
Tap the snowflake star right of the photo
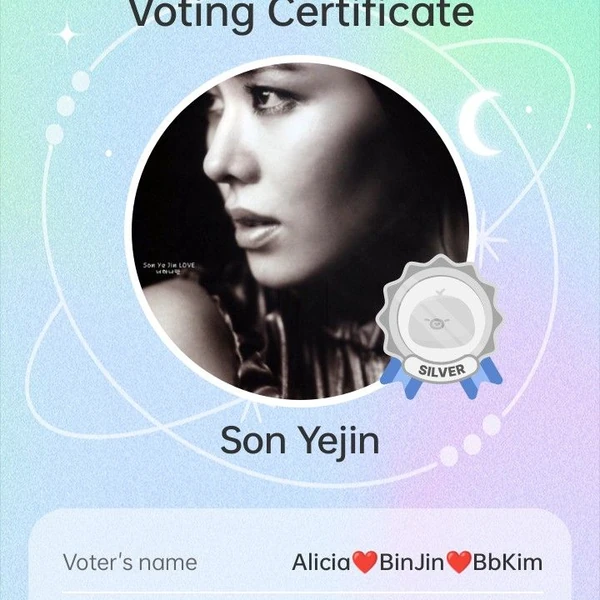[x=487, y=240]
